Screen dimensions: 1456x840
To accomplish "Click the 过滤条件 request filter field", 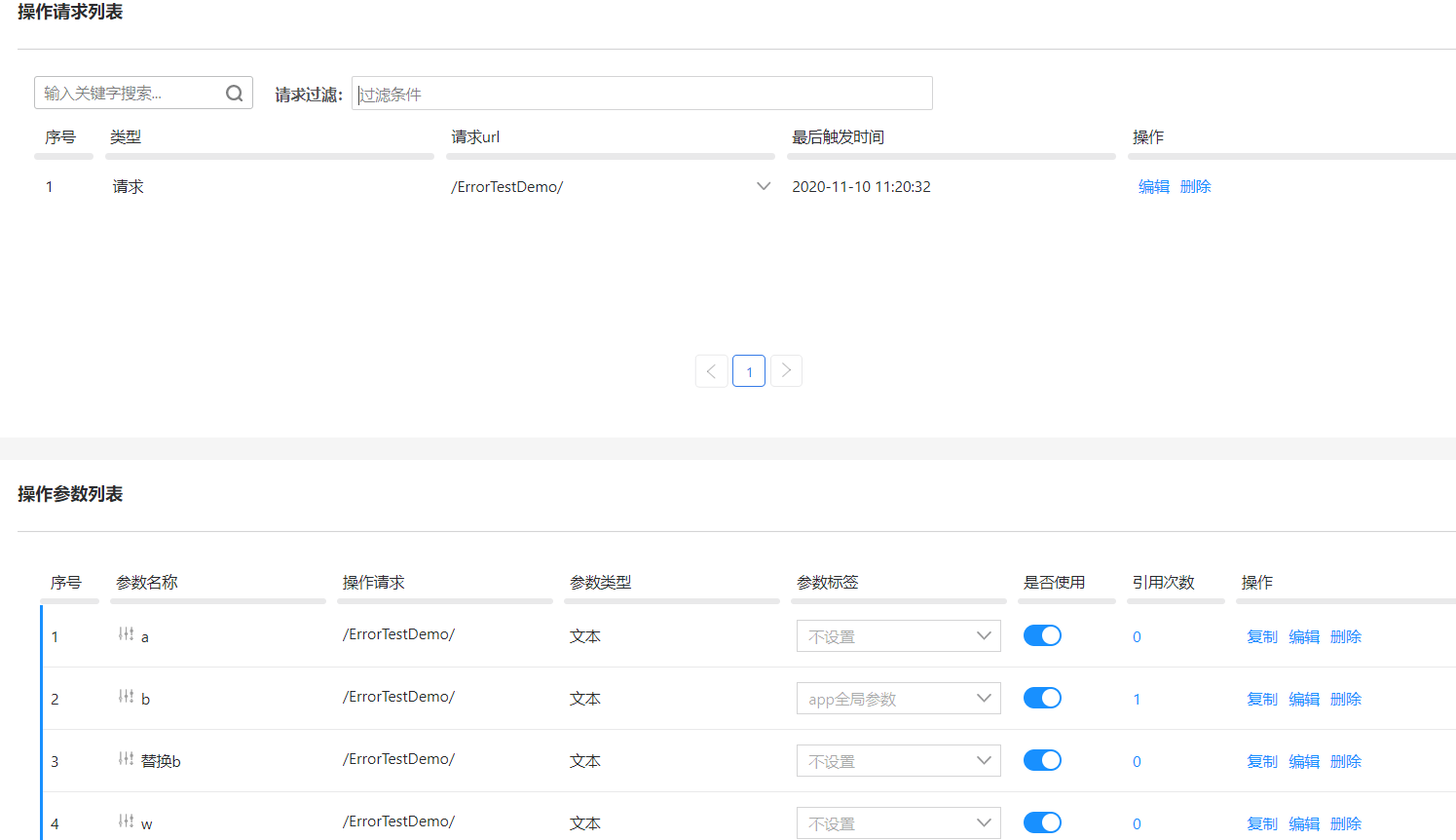I will tap(641, 95).
